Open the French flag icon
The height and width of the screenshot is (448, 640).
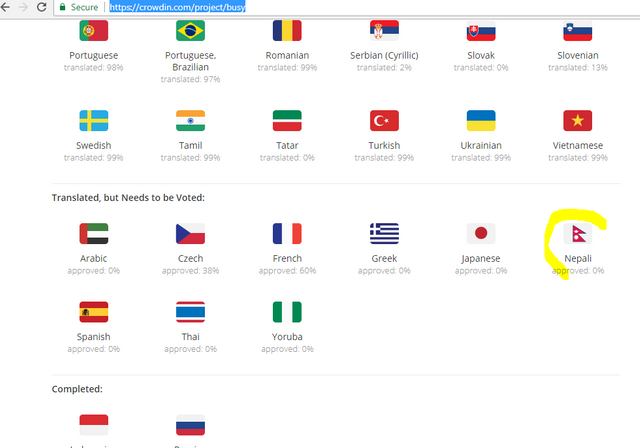[287, 233]
